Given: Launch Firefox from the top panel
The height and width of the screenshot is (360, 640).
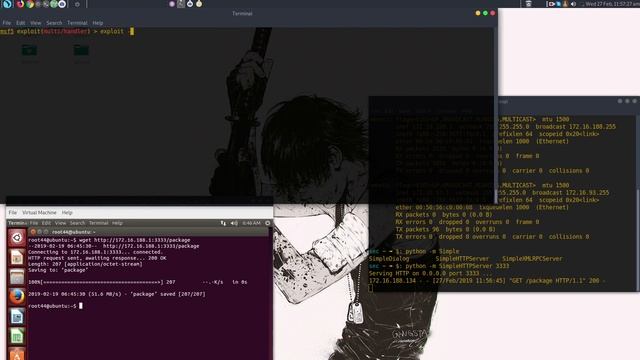Looking at the screenshot, I should point(20,4).
